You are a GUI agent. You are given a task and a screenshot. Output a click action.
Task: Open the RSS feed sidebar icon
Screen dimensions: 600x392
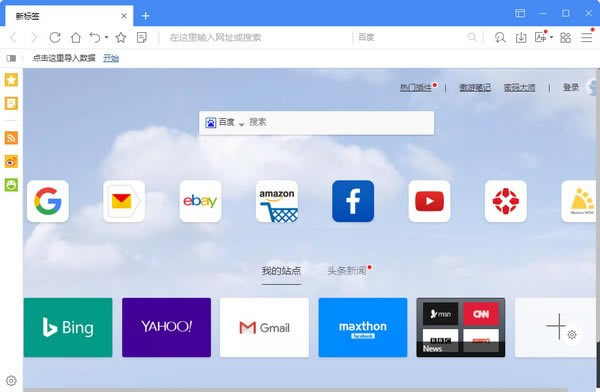pyautogui.click(x=11, y=138)
